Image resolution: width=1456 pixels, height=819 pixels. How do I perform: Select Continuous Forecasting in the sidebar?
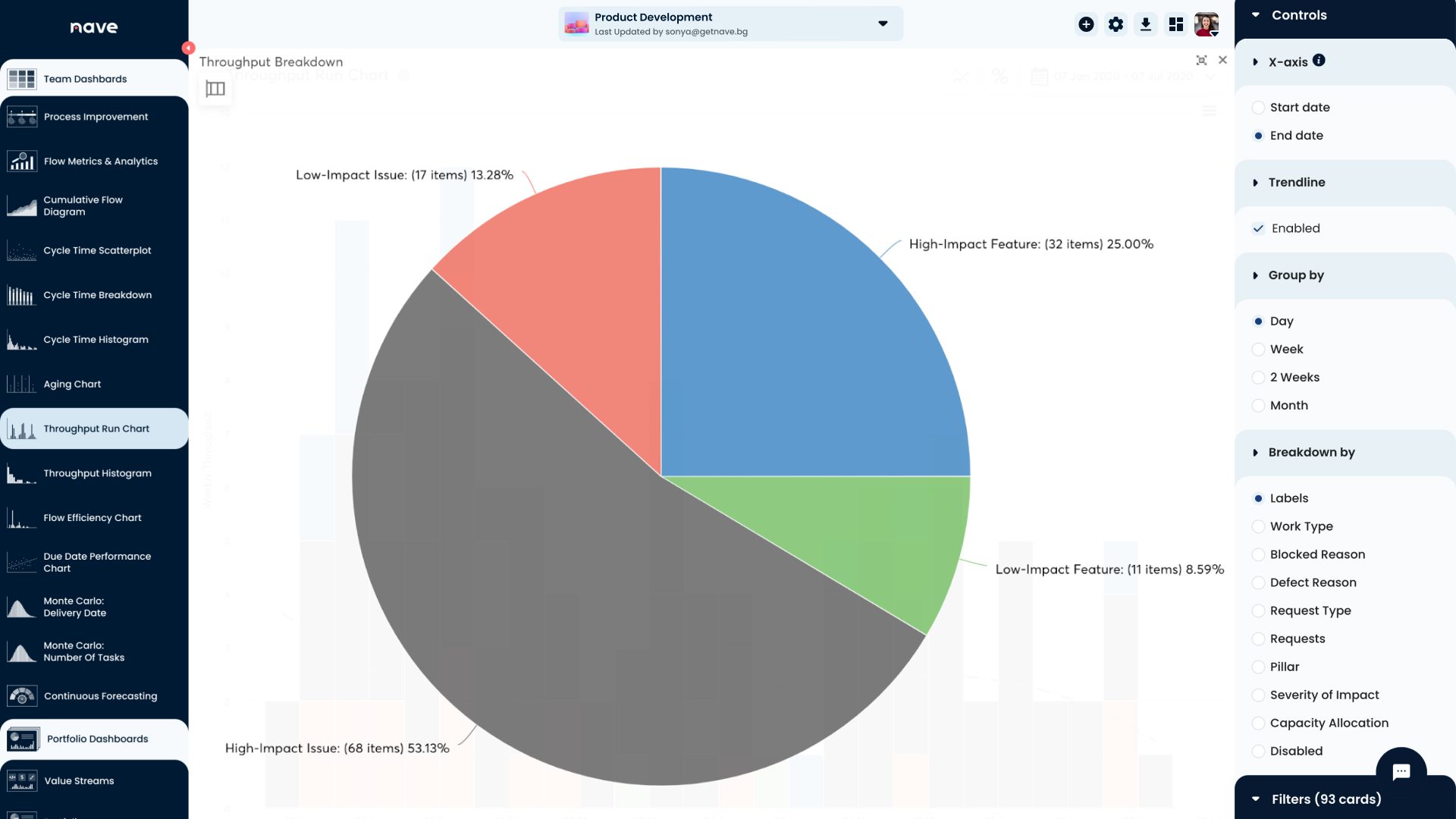click(x=100, y=695)
